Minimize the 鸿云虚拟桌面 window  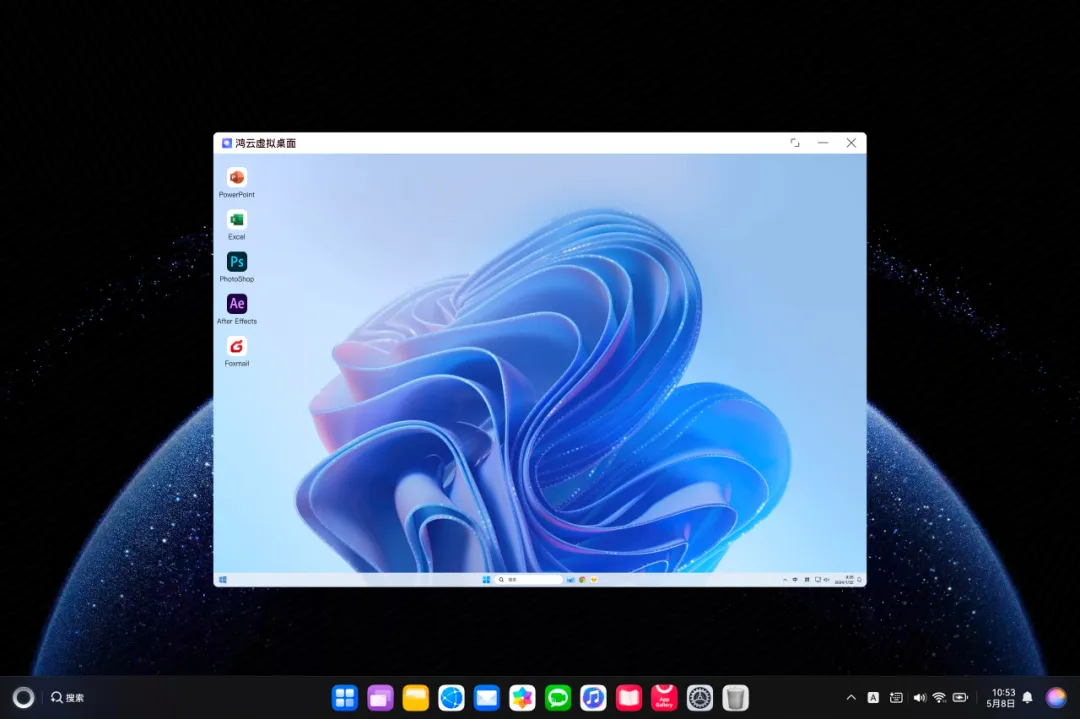[823, 143]
